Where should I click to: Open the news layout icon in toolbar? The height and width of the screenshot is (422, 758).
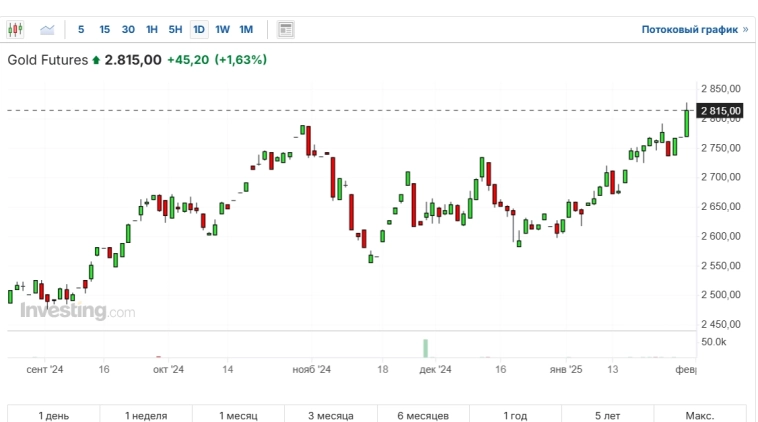click(286, 30)
